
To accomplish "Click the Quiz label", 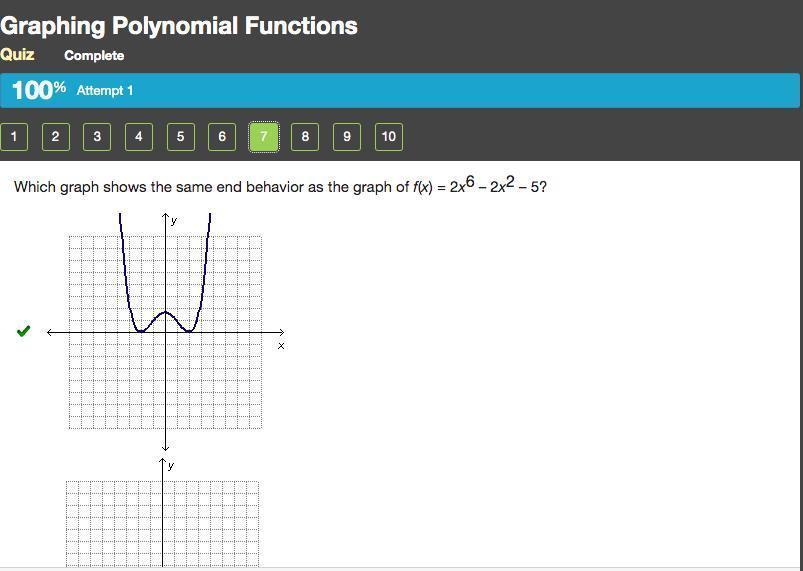I will (17, 55).
